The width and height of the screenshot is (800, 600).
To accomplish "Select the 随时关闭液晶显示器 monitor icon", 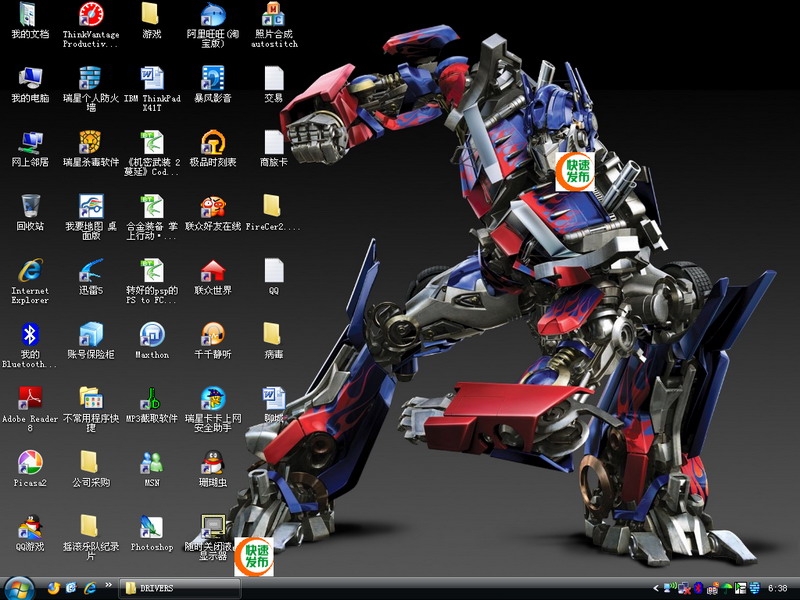I will point(213,538).
